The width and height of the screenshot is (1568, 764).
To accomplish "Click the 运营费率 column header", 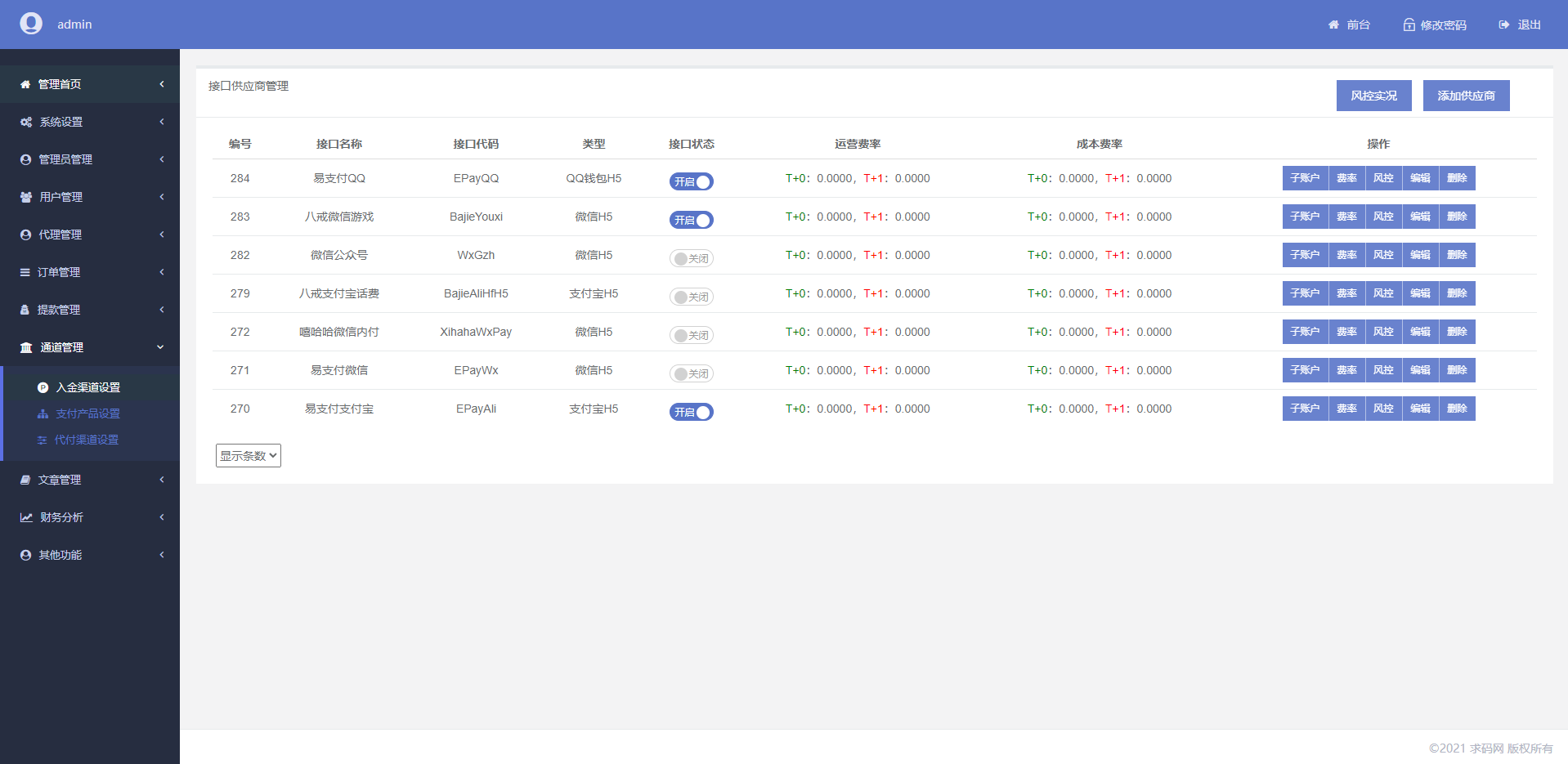I will pyautogui.click(x=858, y=144).
